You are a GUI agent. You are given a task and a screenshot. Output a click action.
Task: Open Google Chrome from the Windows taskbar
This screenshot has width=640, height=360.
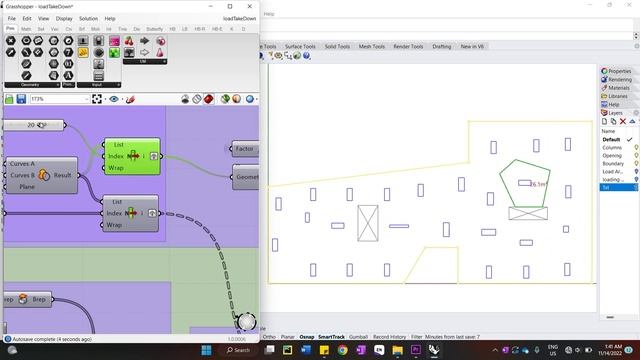click(x=342, y=350)
